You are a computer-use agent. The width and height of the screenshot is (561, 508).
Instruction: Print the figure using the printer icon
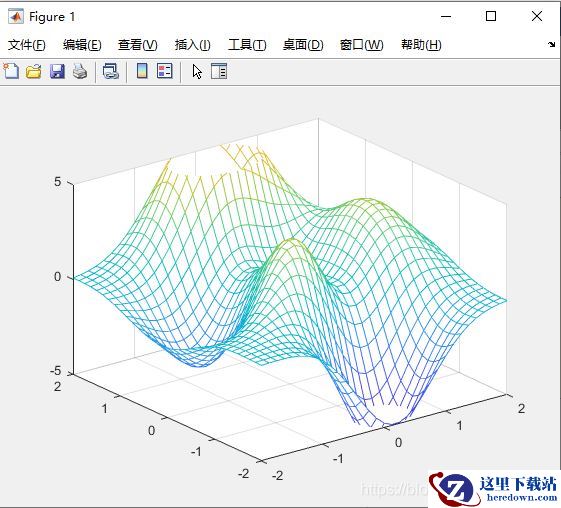pos(80,71)
